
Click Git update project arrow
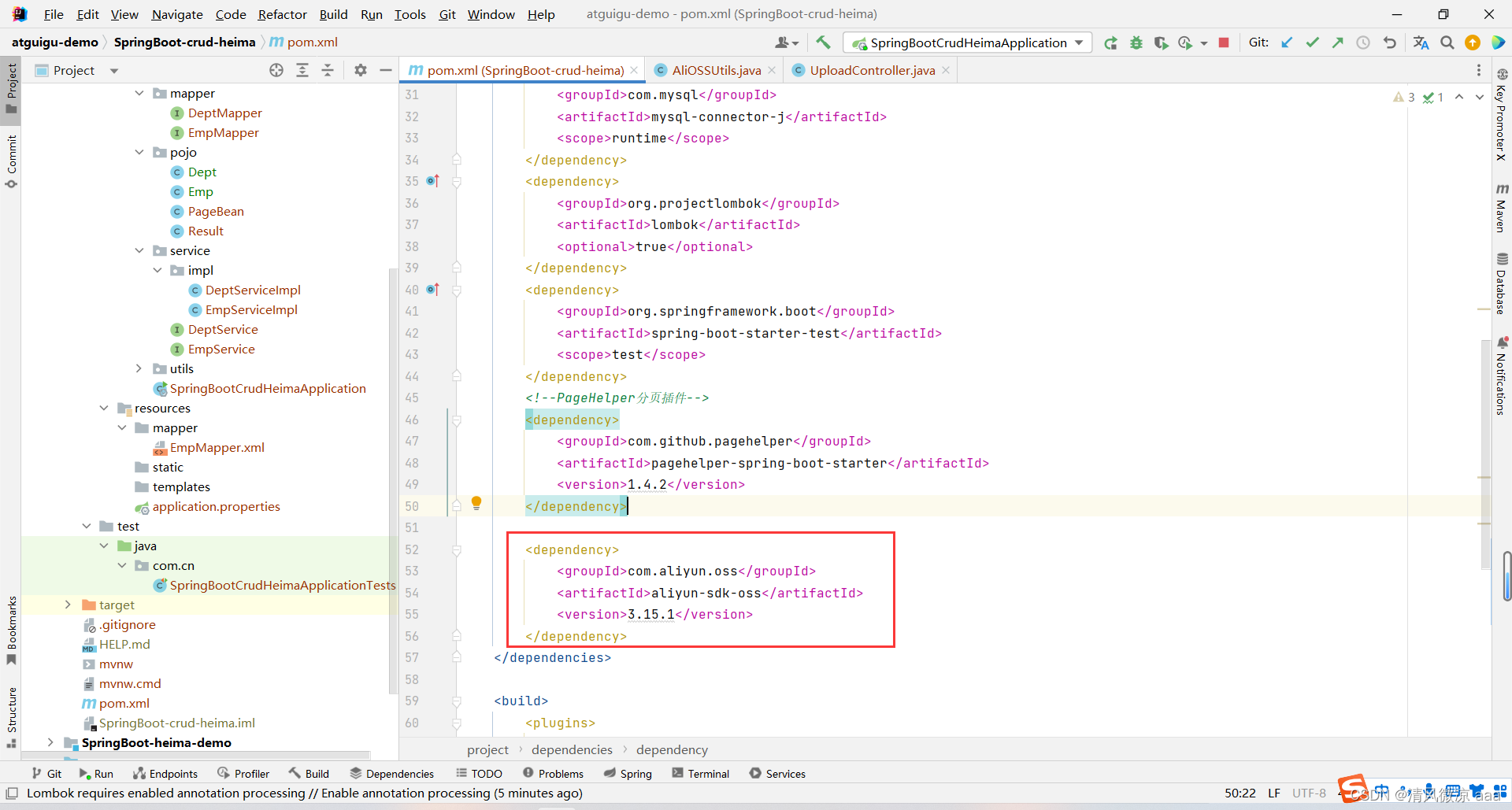point(1287,43)
